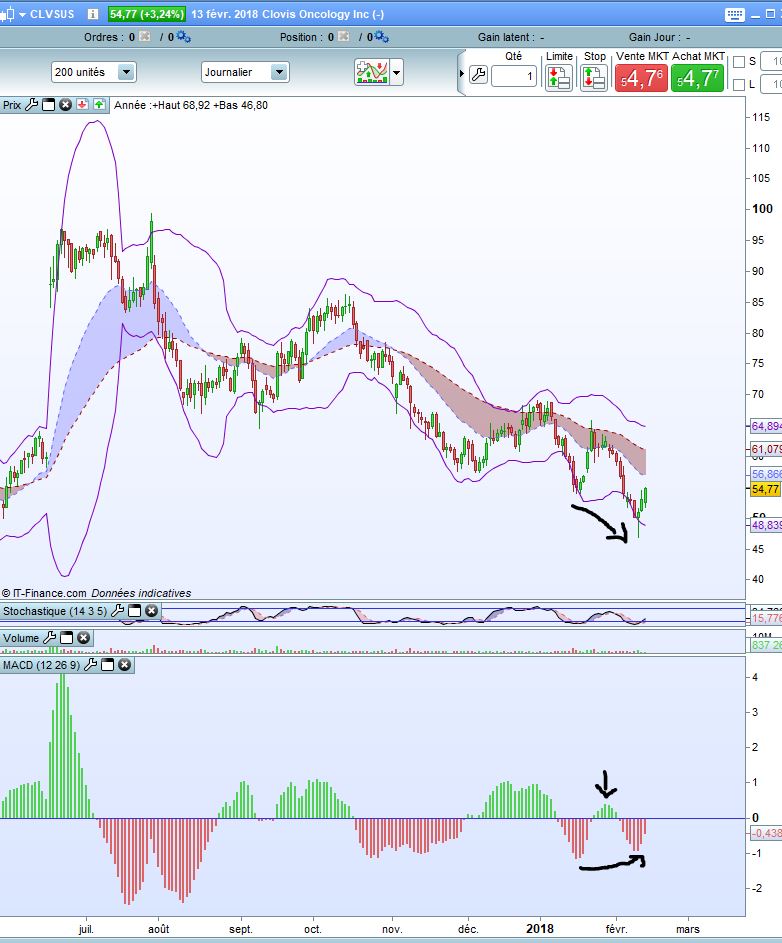Click the 61,07 moving average axis label
The width and height of the screenshot is (782, 943).
(765, 449)
